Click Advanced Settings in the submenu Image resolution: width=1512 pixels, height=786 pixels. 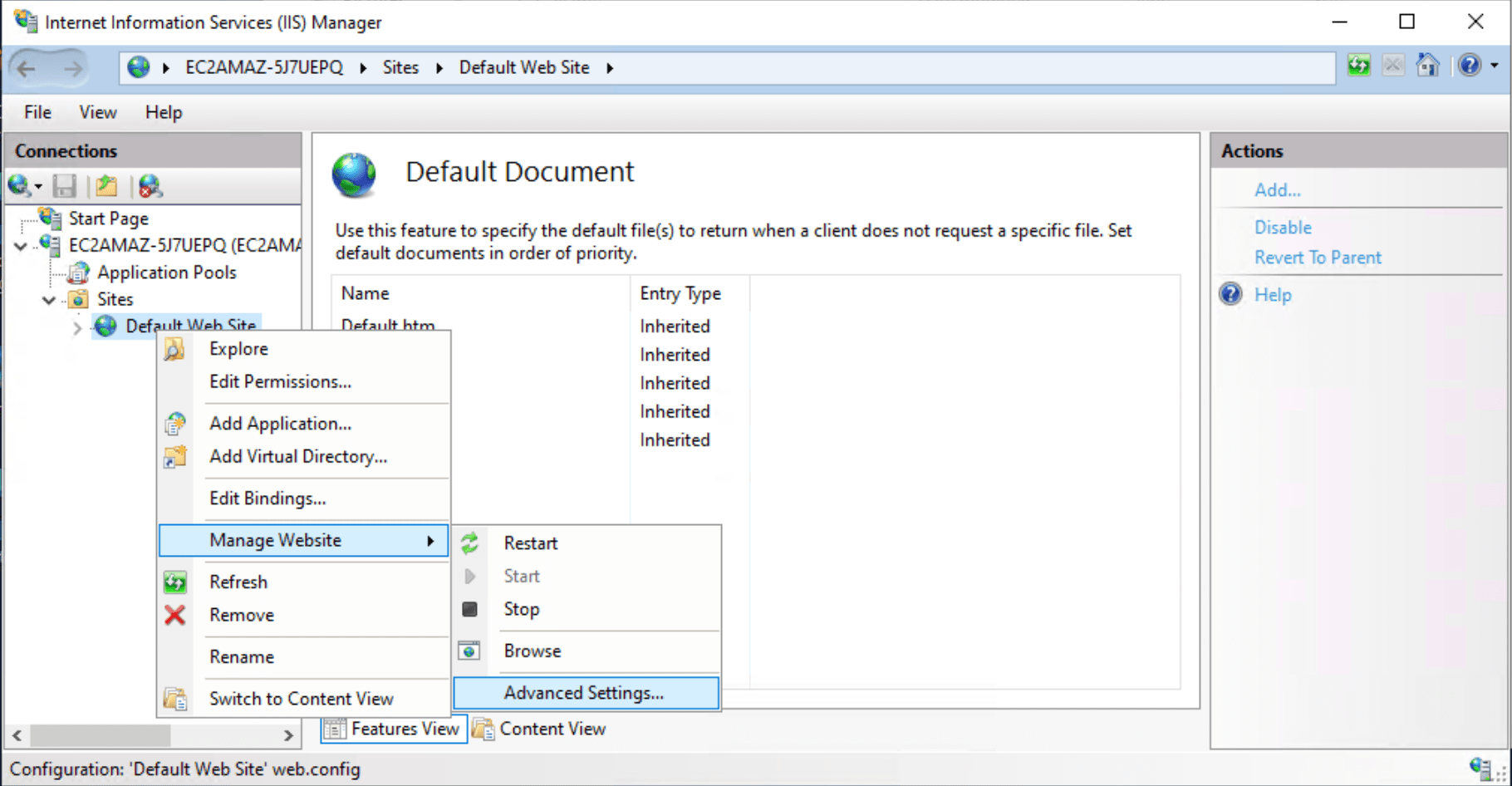point(587,693)
